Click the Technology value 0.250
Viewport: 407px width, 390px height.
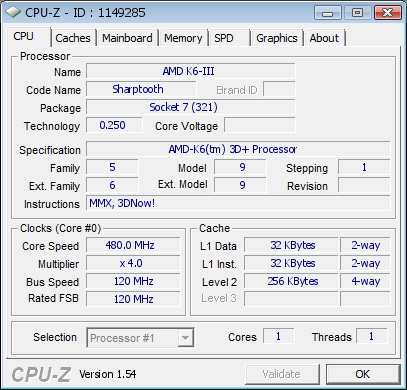click(114, 125)
